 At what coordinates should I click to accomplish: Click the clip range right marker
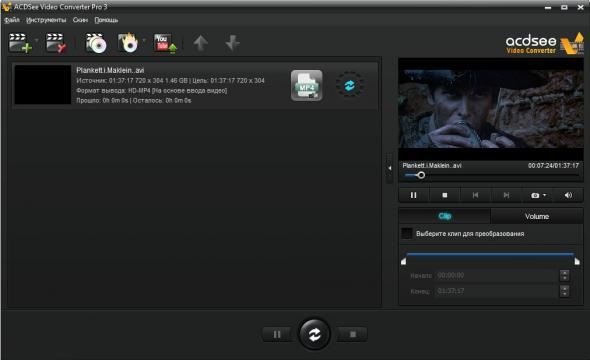pos(577,261)
